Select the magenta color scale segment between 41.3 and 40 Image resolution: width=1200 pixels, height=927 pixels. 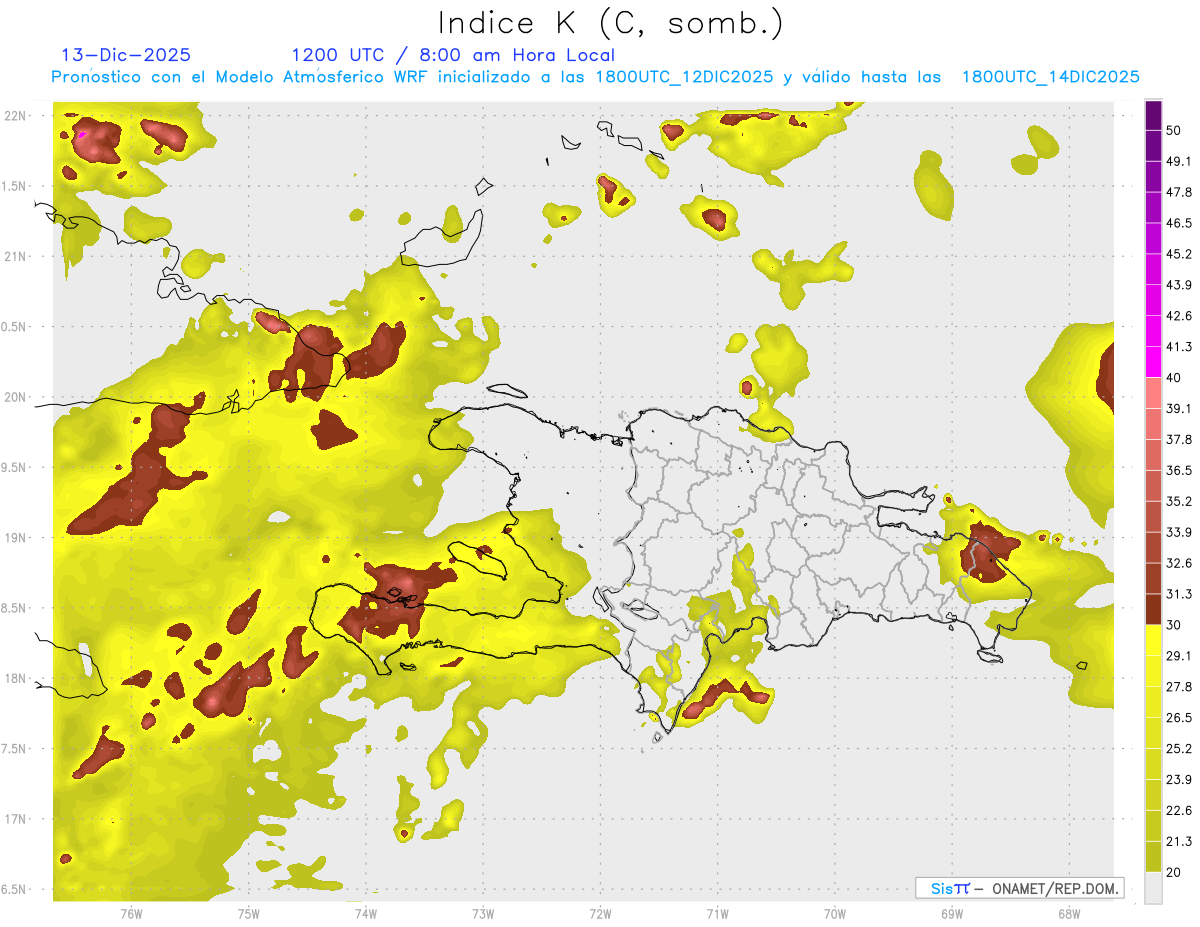point(1153,362)
